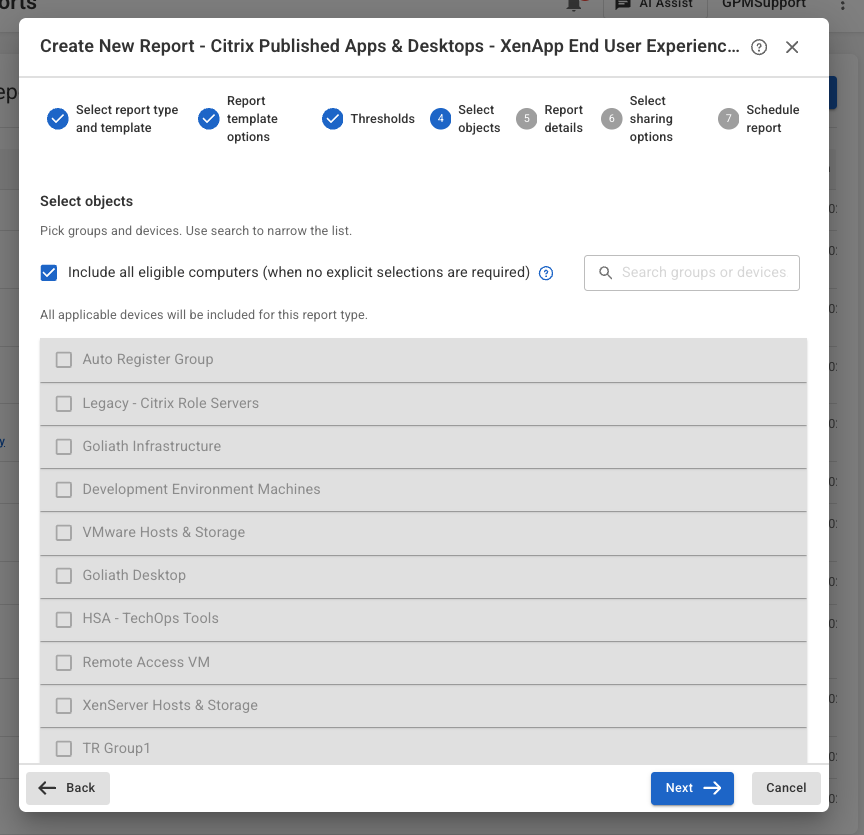Check the Development Environment Machines checkbox
Image resolution: width=864 pixels, height=835 pixels.
64,489
